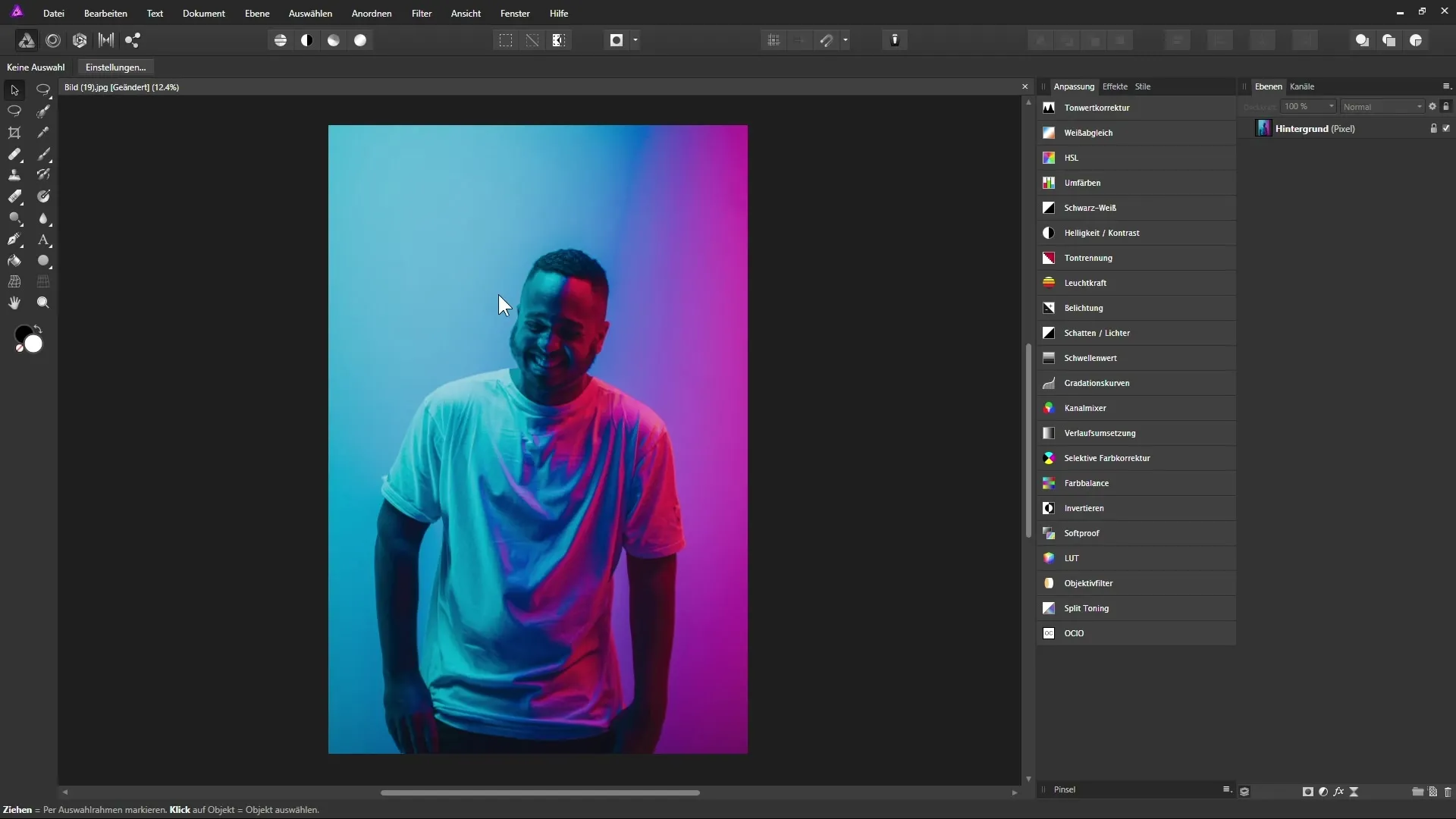This screenshot has height=819, width=1456.
Task: Select the Zoom magnifier tool
Action: coord(43,303)
